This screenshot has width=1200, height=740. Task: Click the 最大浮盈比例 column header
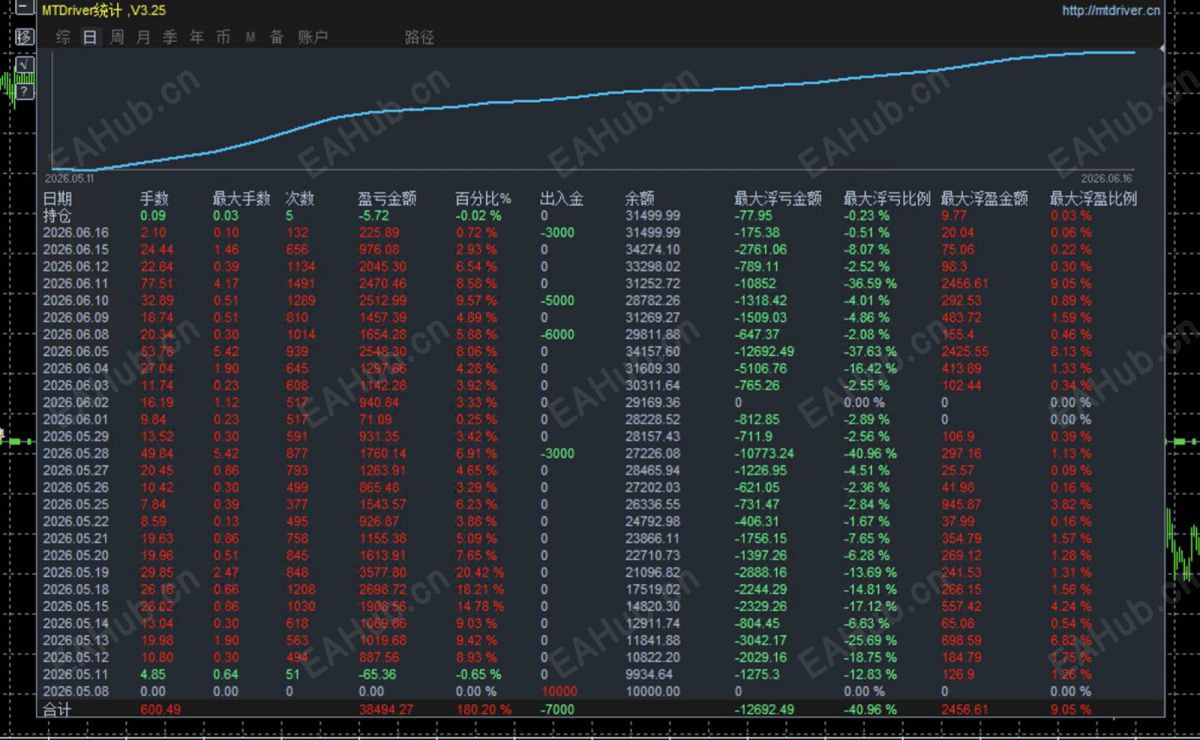(1093, 199)
